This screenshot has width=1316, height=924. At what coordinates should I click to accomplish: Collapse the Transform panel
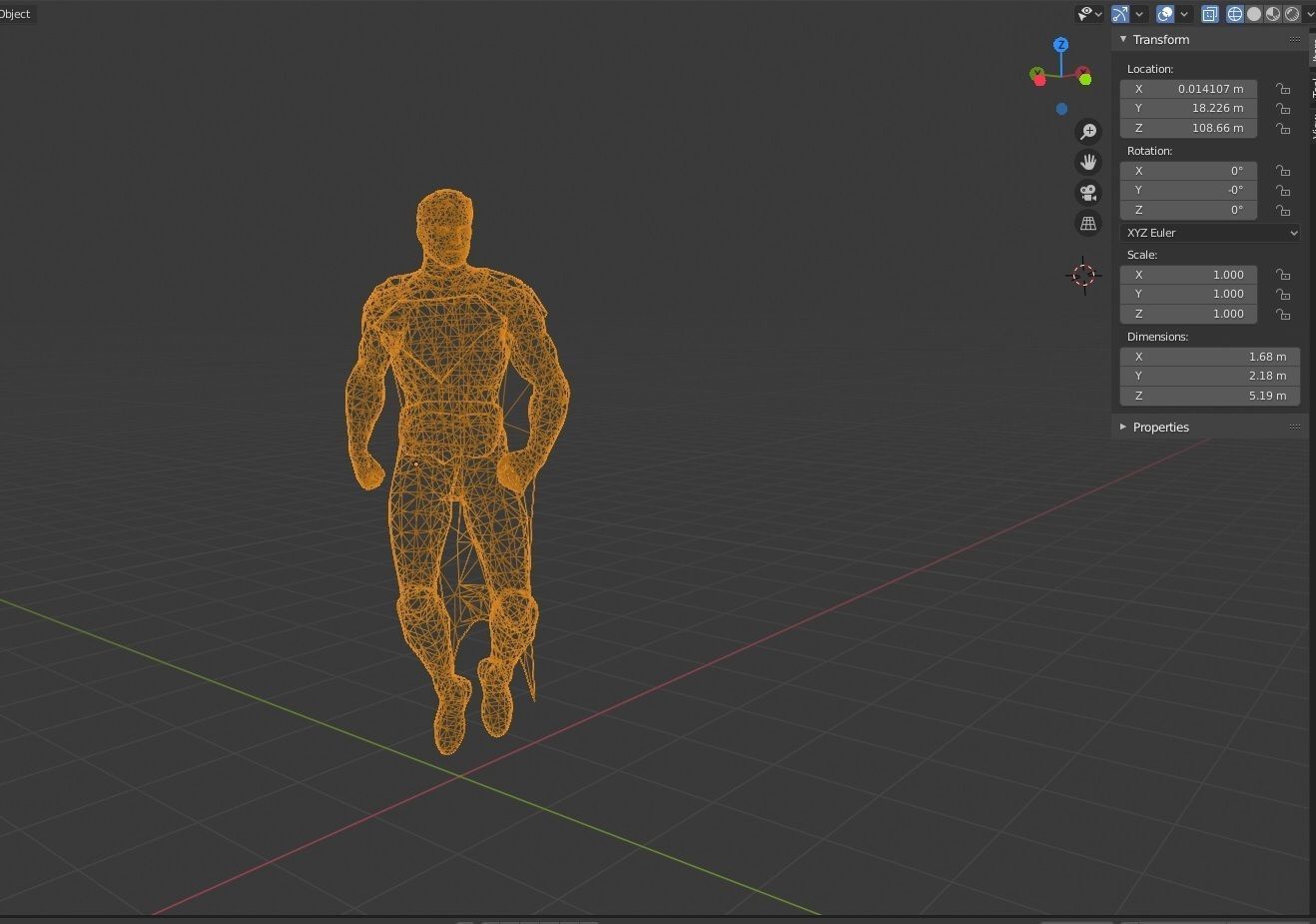(1123, 39)
